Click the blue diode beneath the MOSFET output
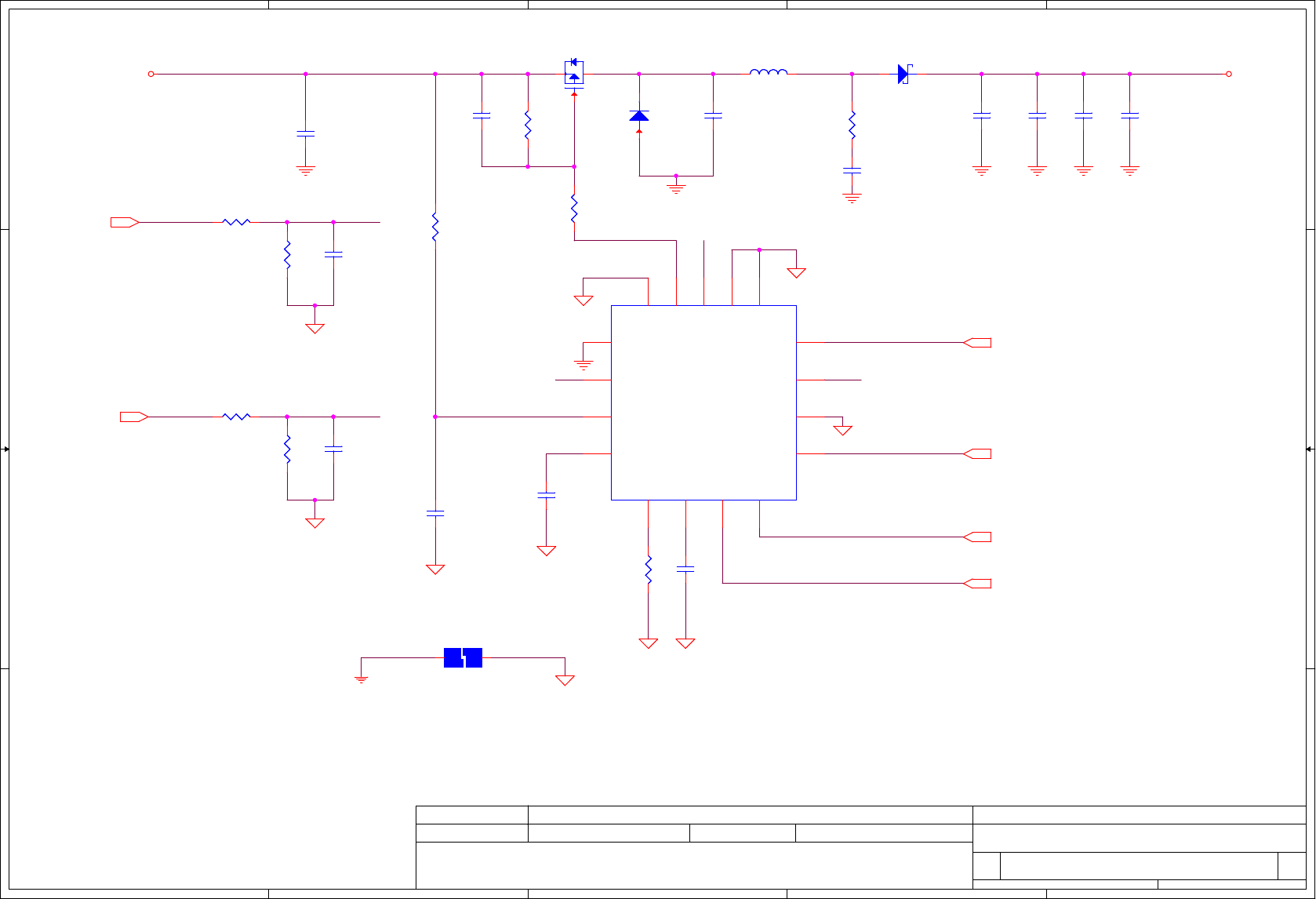Screen dimensions: 1316x899 coord(639,117)
